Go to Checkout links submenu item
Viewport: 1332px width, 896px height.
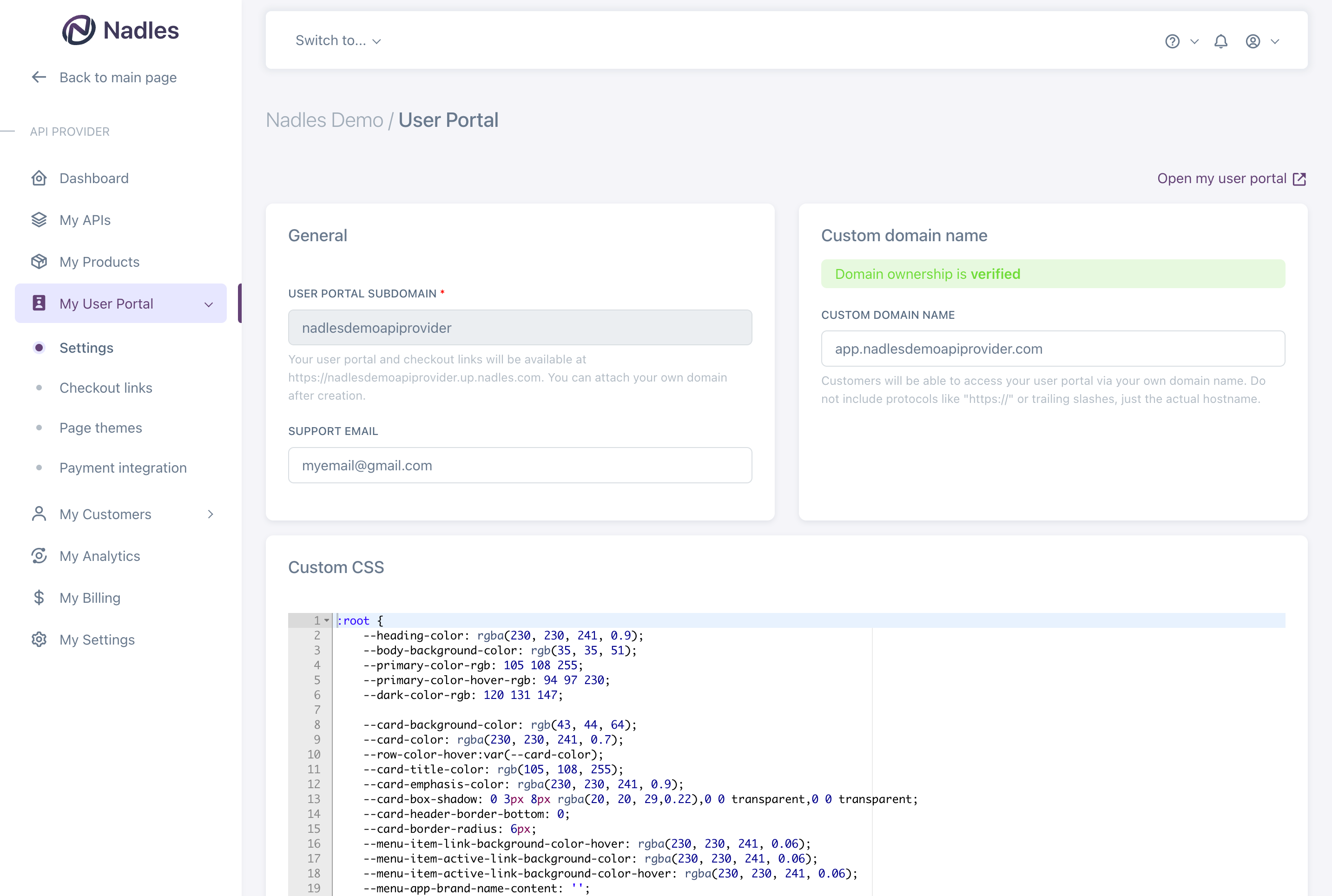106,388
